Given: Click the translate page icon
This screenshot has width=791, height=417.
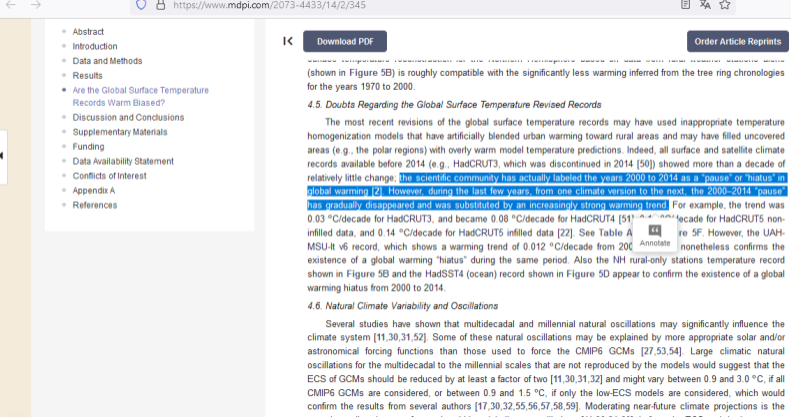Looking at the screenshot, I should tap(705, 5).
